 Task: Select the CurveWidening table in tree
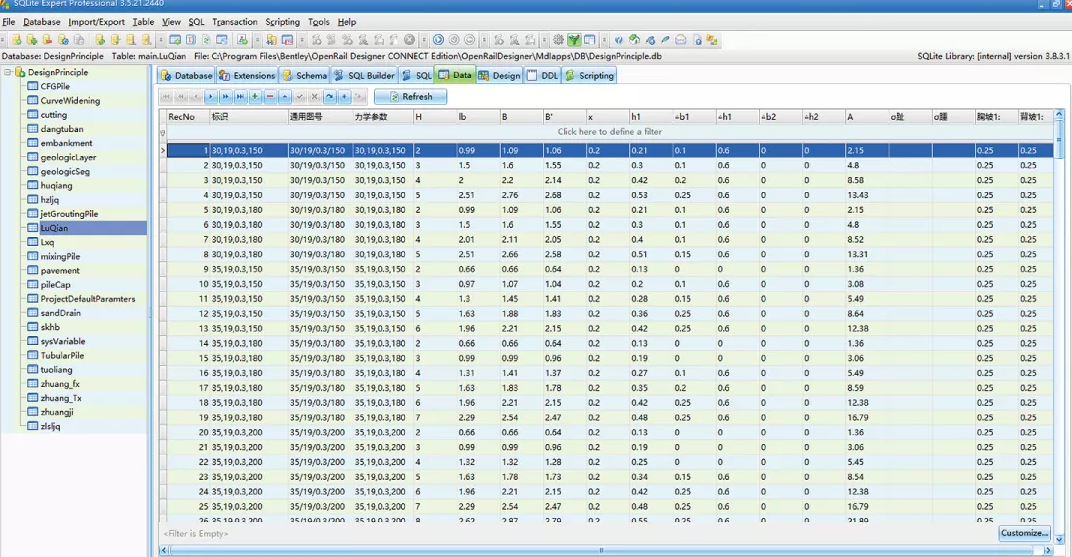(x=70, y=100)
